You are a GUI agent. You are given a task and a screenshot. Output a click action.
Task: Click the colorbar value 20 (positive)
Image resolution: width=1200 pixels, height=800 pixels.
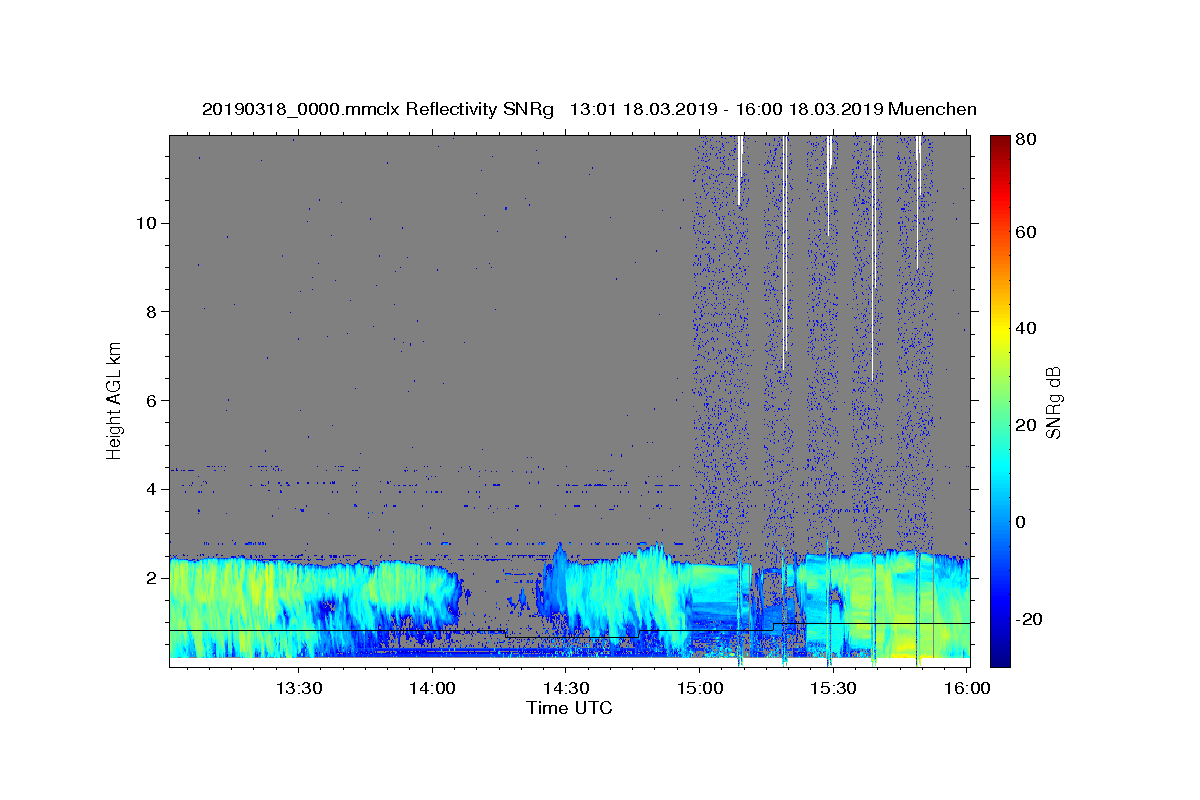1025,426
